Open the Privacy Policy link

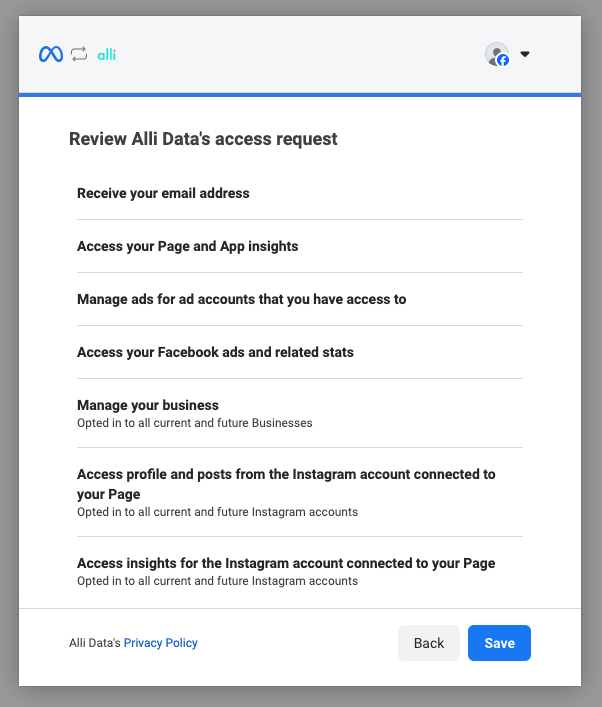coord(161,643)
